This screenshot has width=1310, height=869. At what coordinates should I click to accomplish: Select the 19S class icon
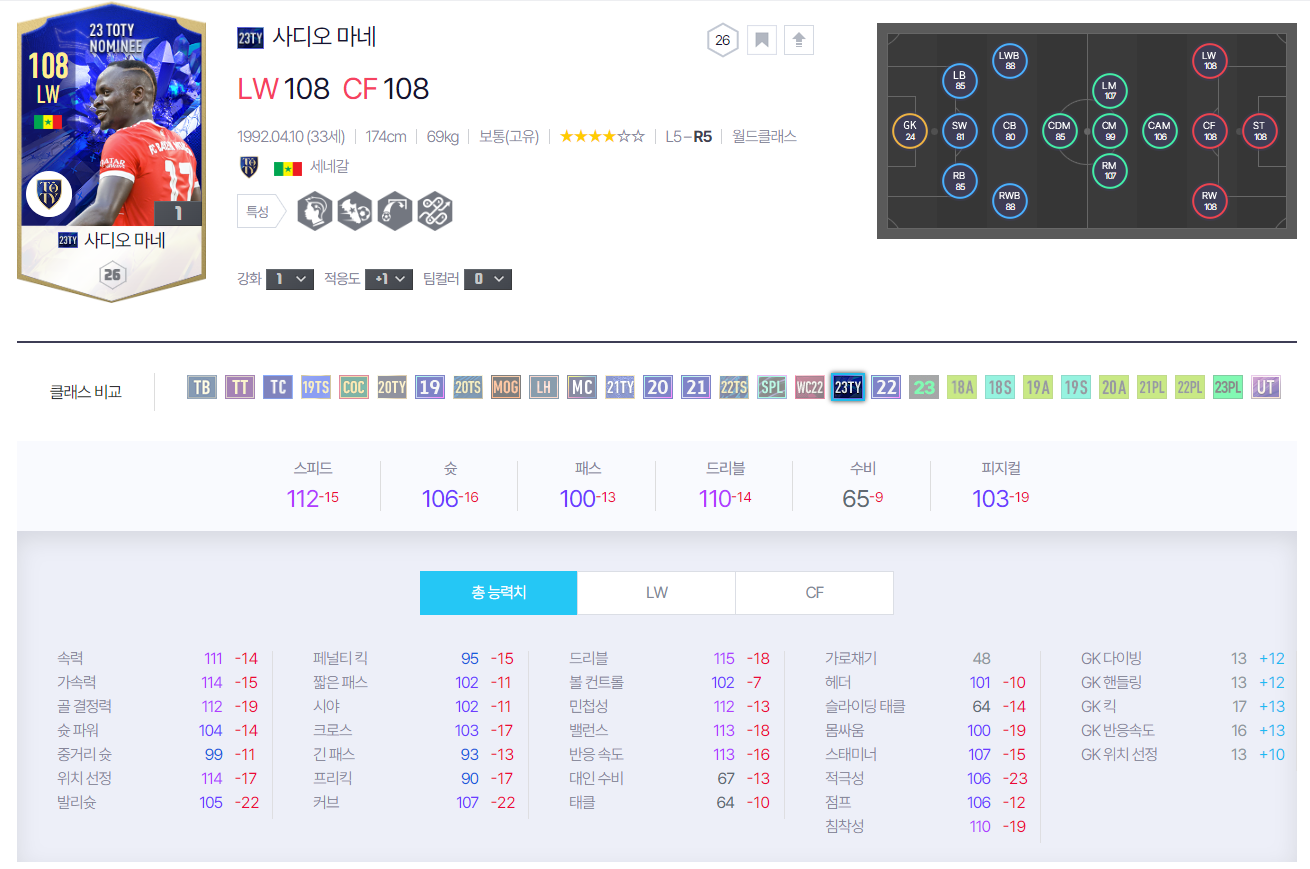point(1076,387)
